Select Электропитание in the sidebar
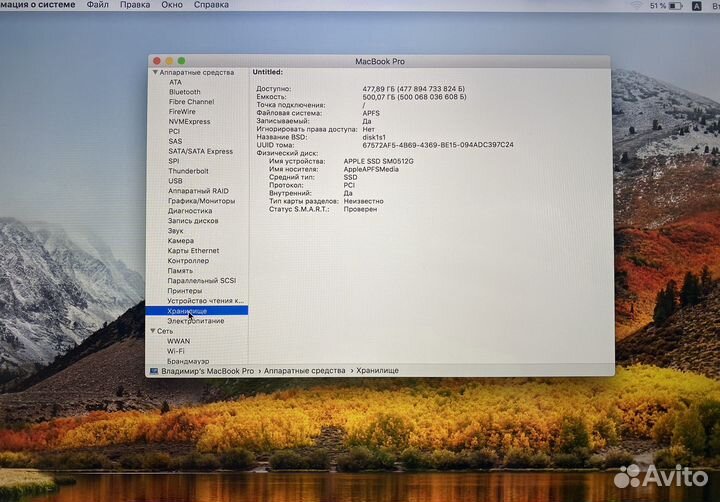Image resolution: width=720 pixels, height=502 pixels. (196, 321)
